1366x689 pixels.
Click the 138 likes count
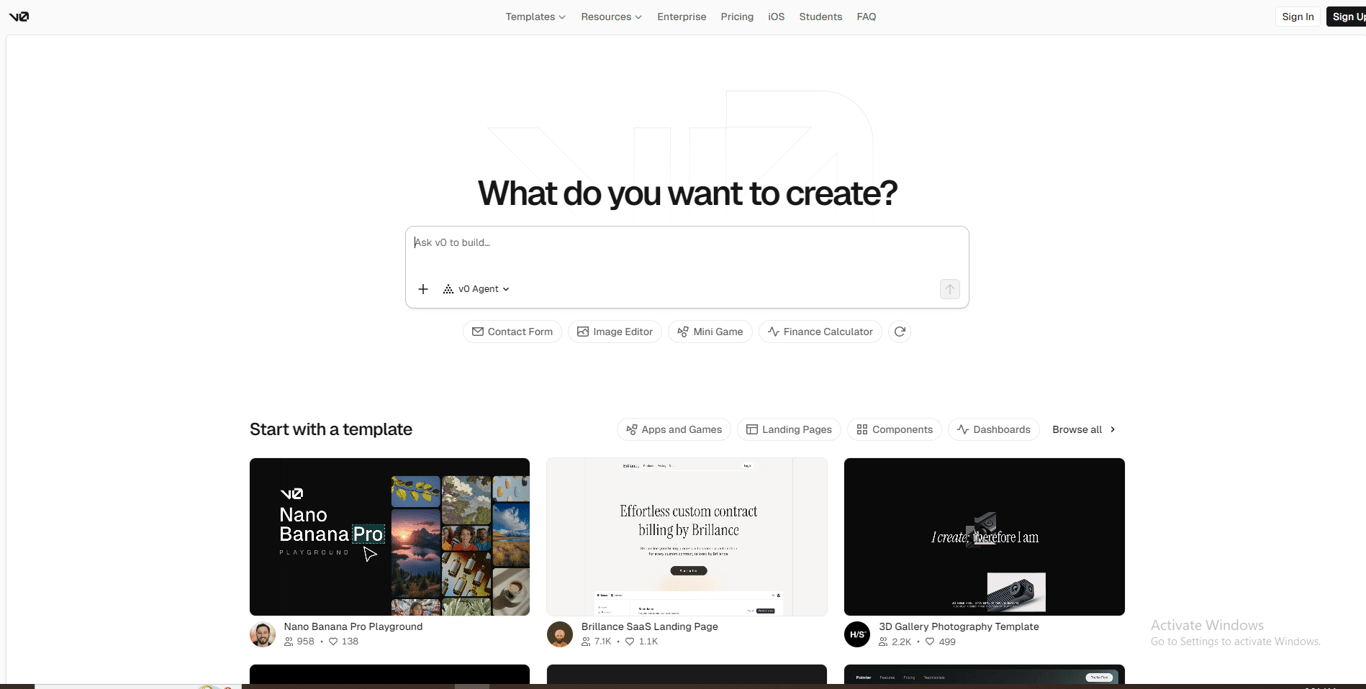350,642
